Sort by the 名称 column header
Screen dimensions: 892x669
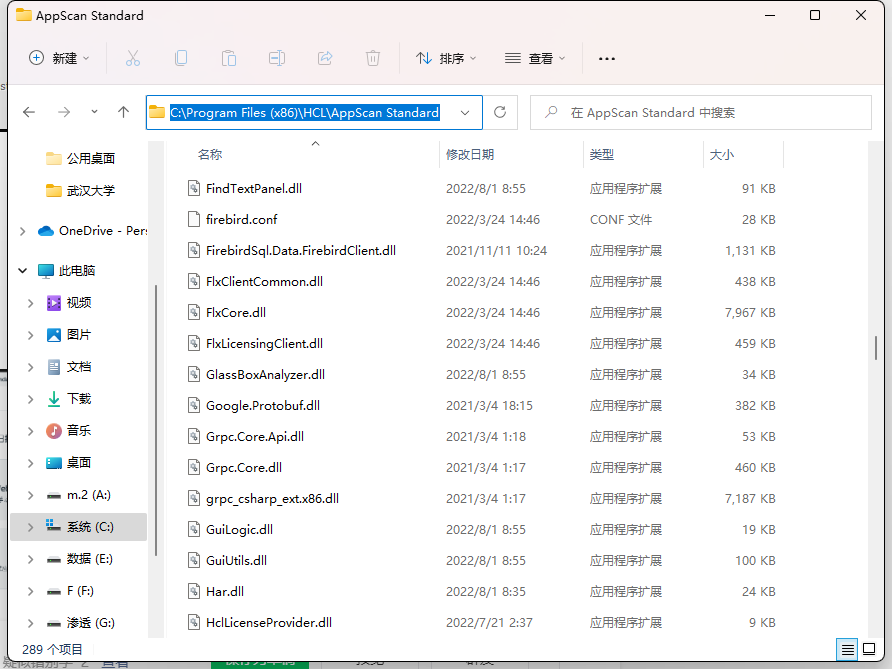(210, 155)
